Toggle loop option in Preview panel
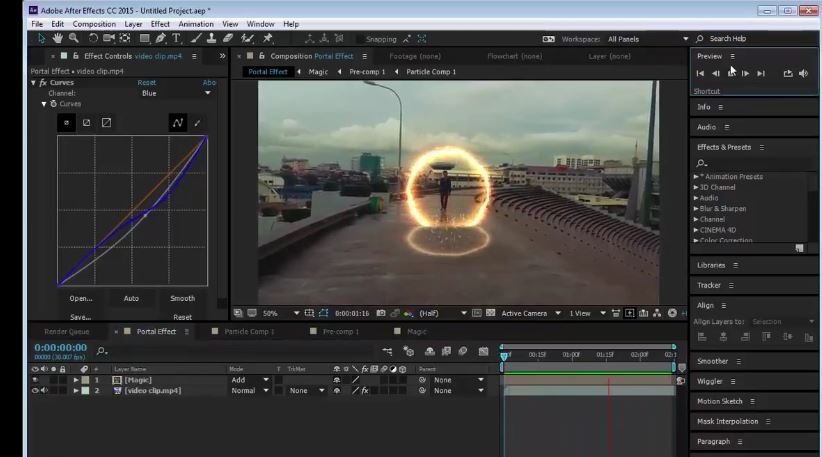Viewport: 822px width, 457px height. pyautogui.click(x=788, y=73)
